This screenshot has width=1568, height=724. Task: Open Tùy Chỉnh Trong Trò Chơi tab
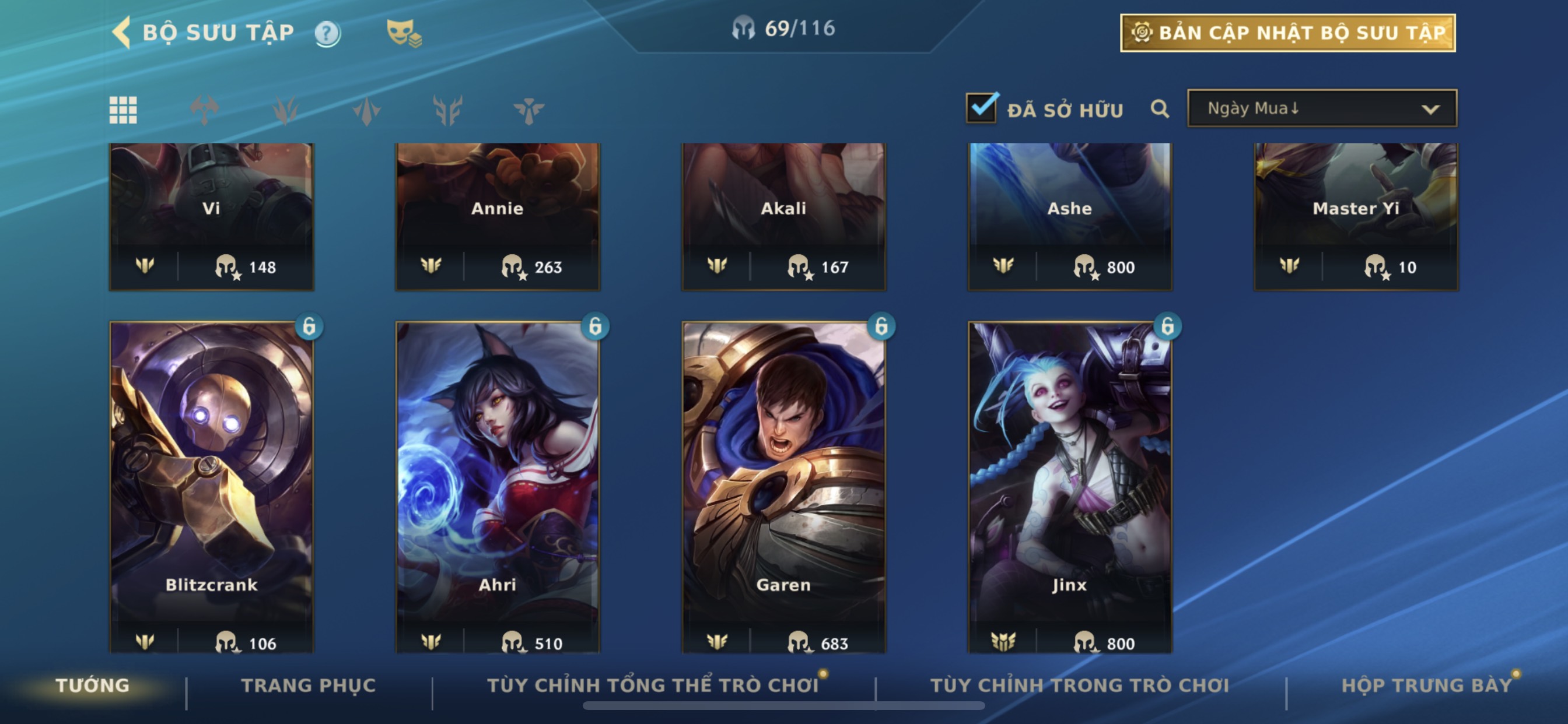coord(1080,686)
